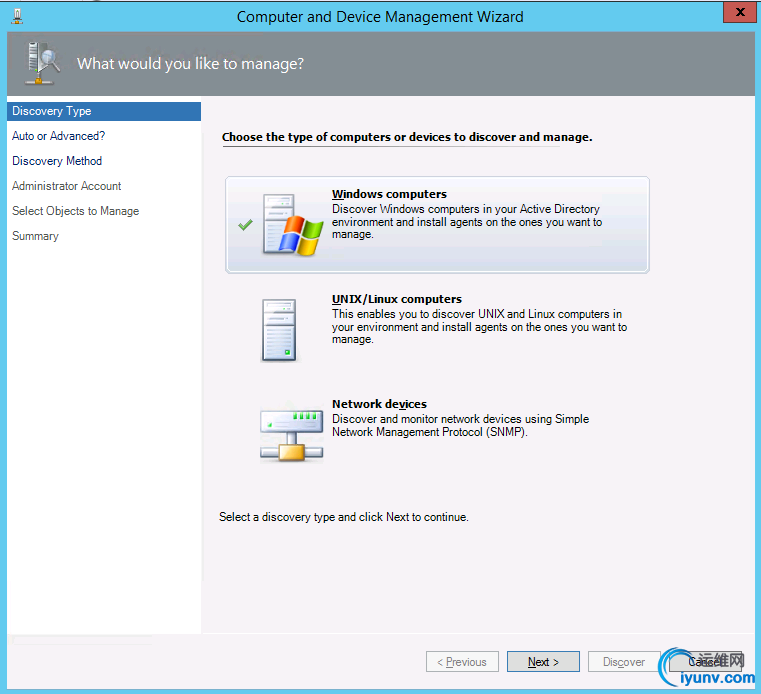This screenshot has height=694, width=761.
Task: Click the Discover button
Action: [x=624, y=662]
